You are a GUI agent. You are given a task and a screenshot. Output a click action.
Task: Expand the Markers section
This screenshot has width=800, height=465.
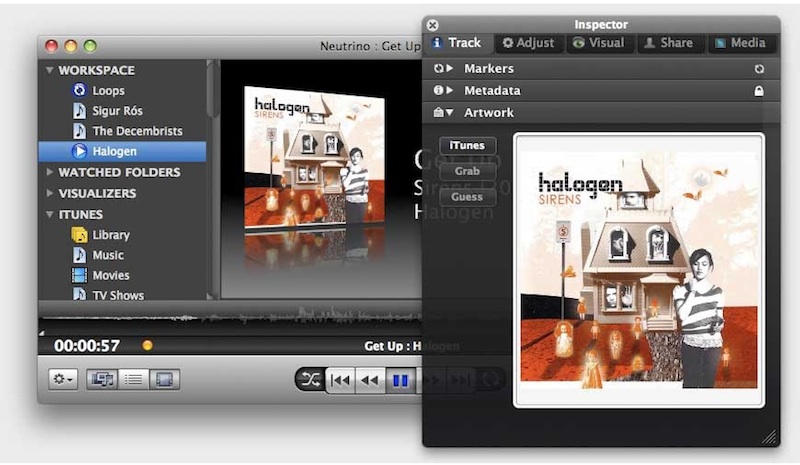click(x=450, y=69)
